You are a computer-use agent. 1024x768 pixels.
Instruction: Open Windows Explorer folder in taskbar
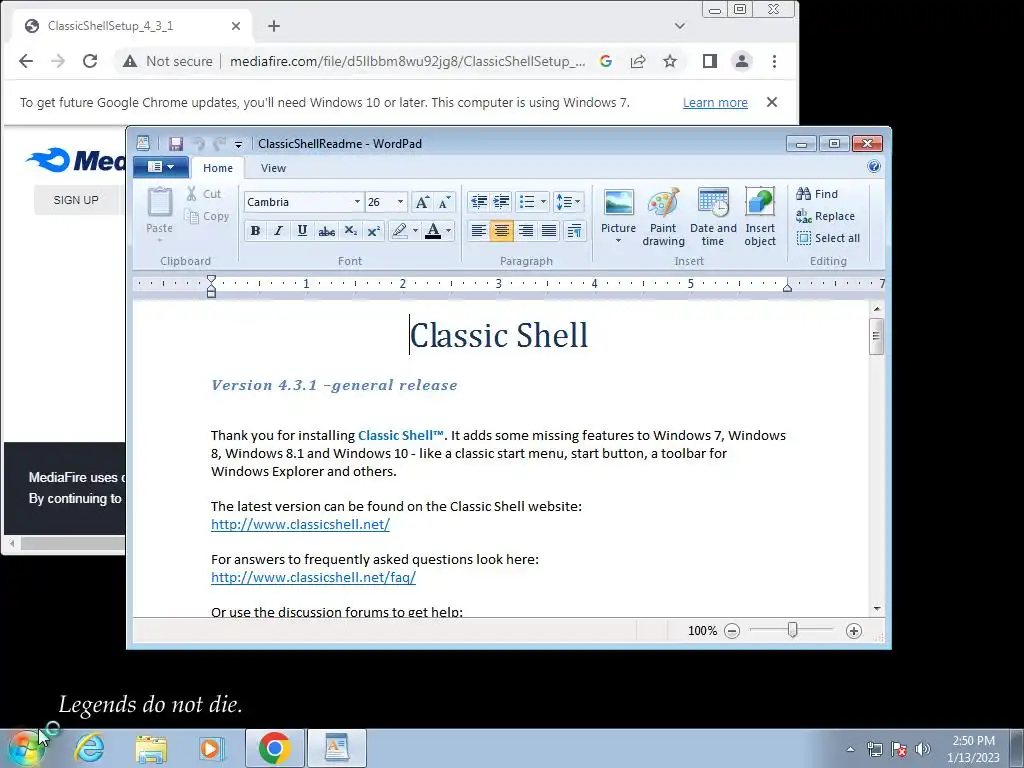(x=151, y=748)
